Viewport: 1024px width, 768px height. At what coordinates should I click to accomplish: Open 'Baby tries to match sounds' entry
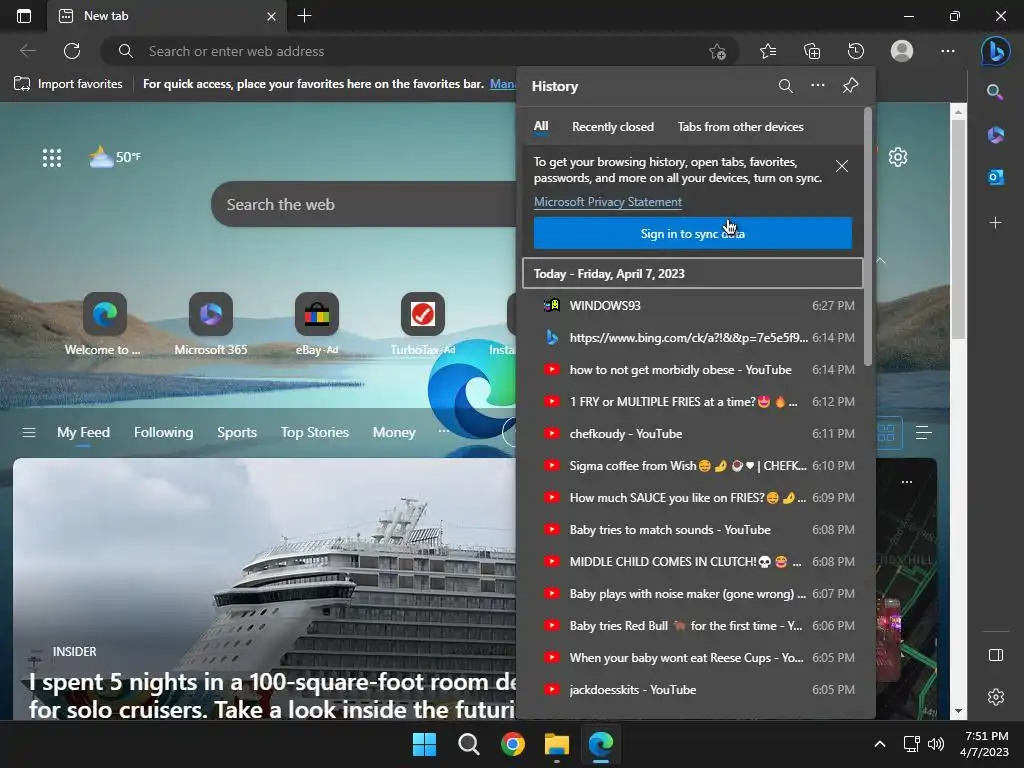point(692,530)
